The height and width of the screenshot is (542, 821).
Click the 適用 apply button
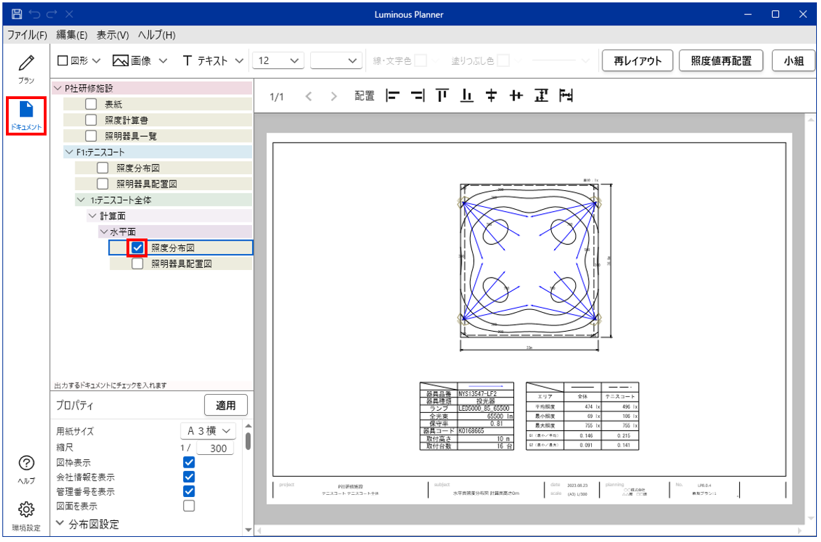(x=225, y=405)
